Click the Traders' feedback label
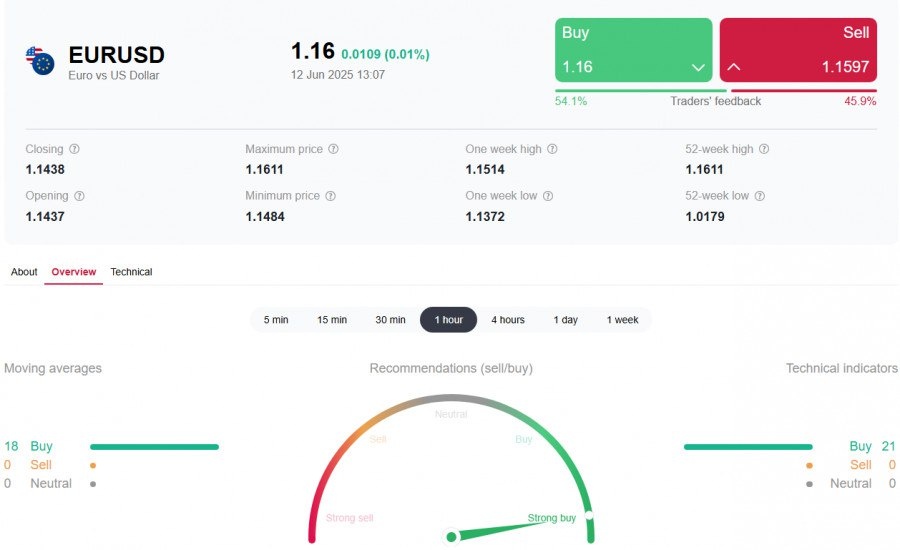The image size is (900, 550). click(x=715, y=101)
